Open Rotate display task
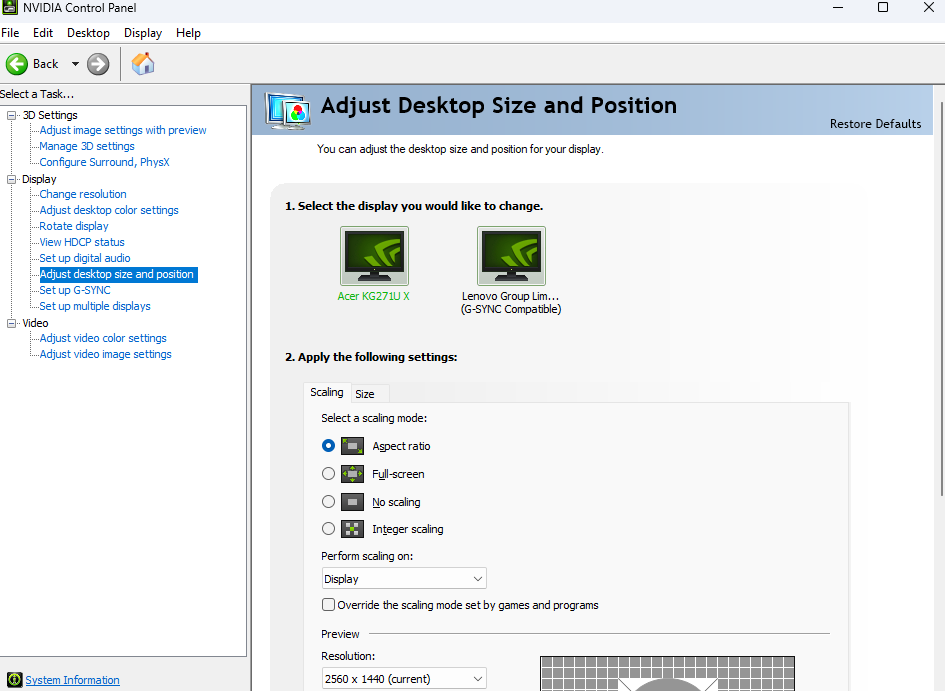The width and height of the screenshot is (945, 691). [x=74, y=227]
